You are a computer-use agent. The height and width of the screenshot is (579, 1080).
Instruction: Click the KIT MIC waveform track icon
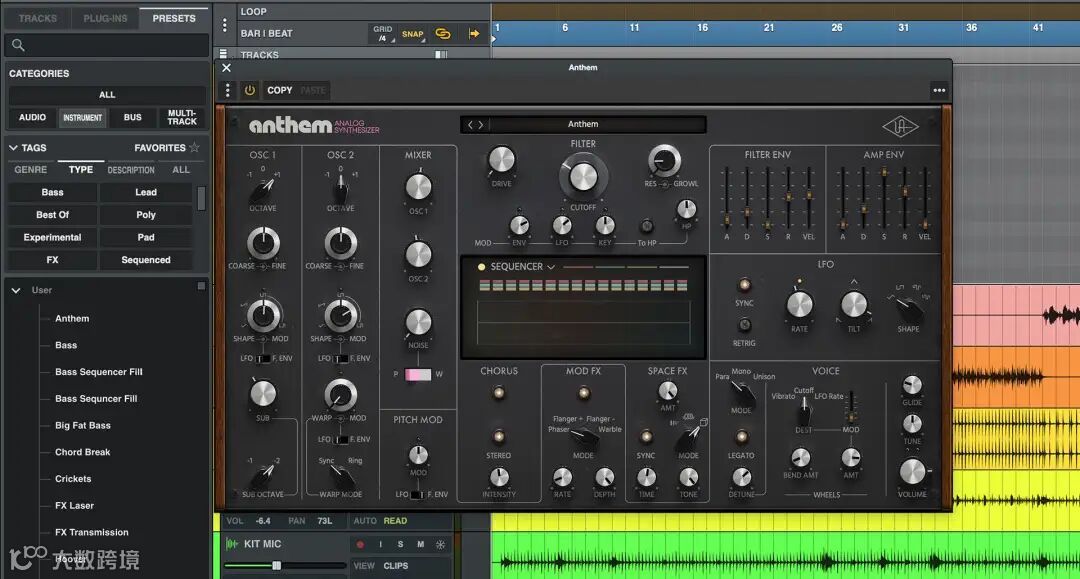(x=232, y=544)
